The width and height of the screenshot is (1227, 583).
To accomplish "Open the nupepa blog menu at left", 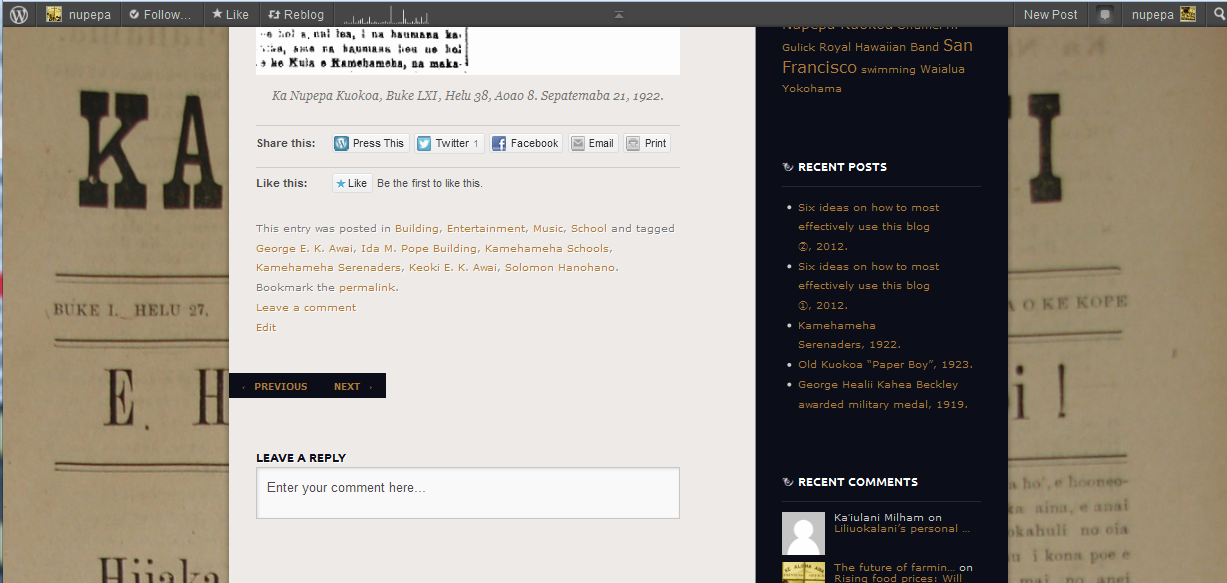I will tap(79, 14).
